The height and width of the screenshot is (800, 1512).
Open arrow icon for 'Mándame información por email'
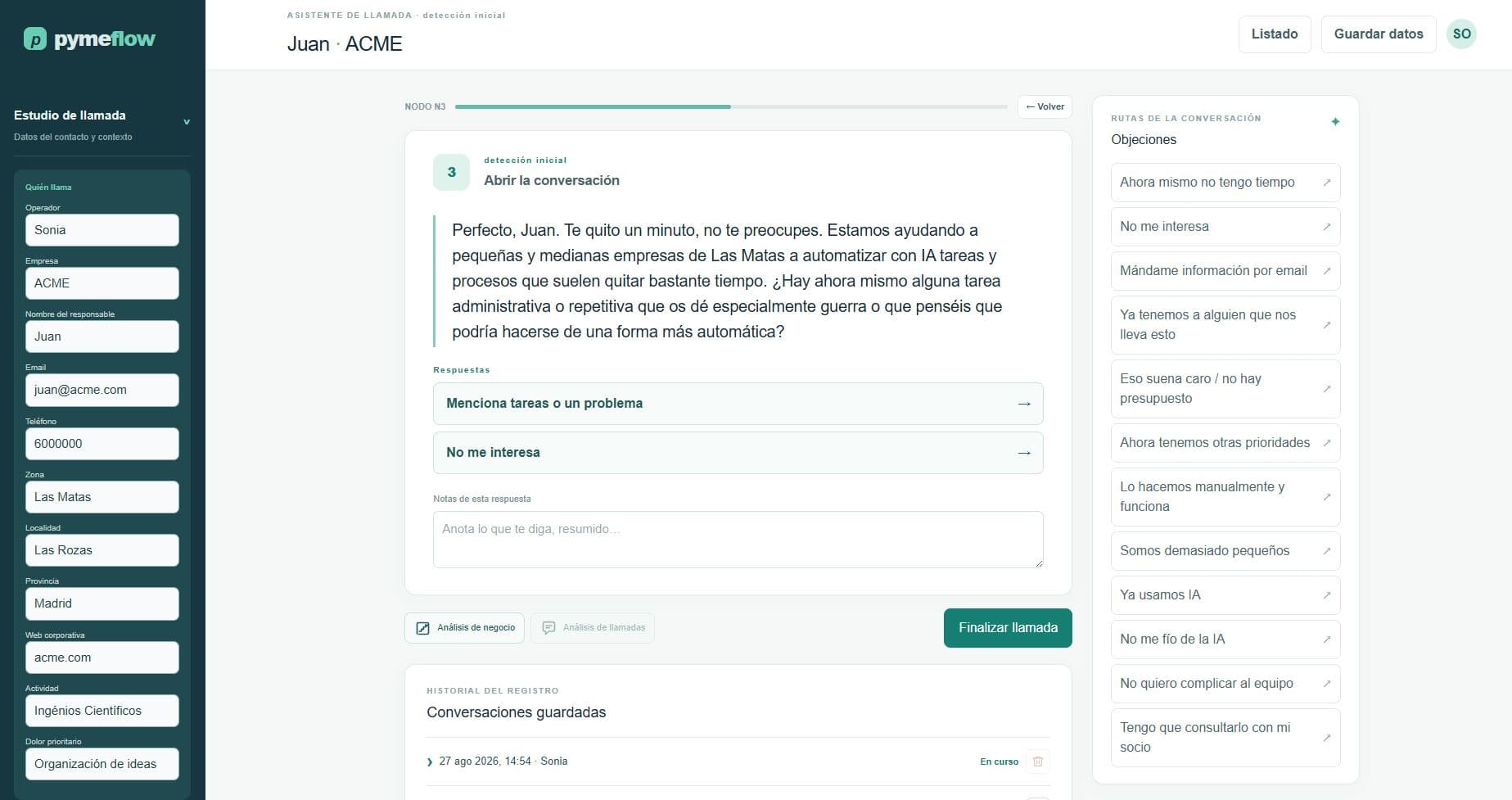coord(1327,271)
